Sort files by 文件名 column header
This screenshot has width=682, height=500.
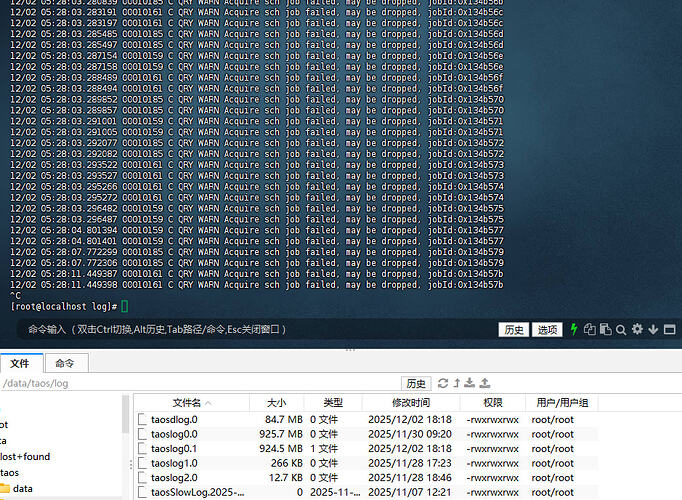(x=187, y=402)
